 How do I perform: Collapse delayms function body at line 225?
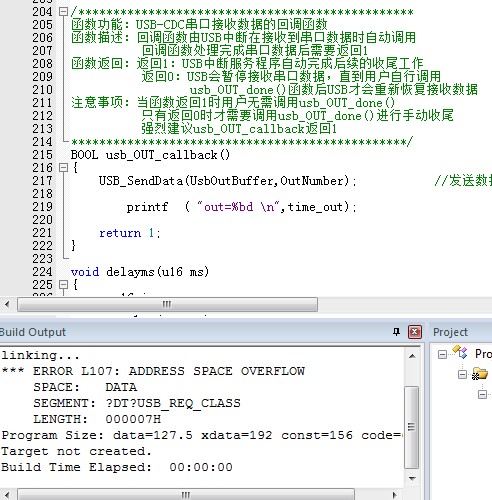tap(63, 285)
